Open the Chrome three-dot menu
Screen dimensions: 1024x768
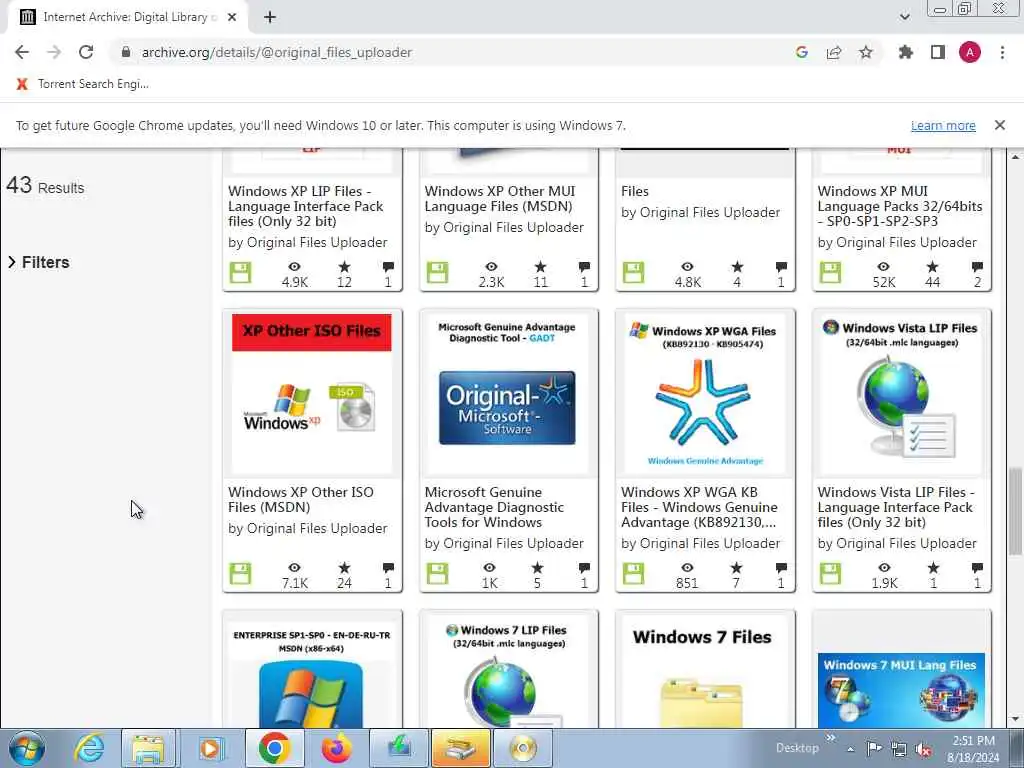[1002, 52]
